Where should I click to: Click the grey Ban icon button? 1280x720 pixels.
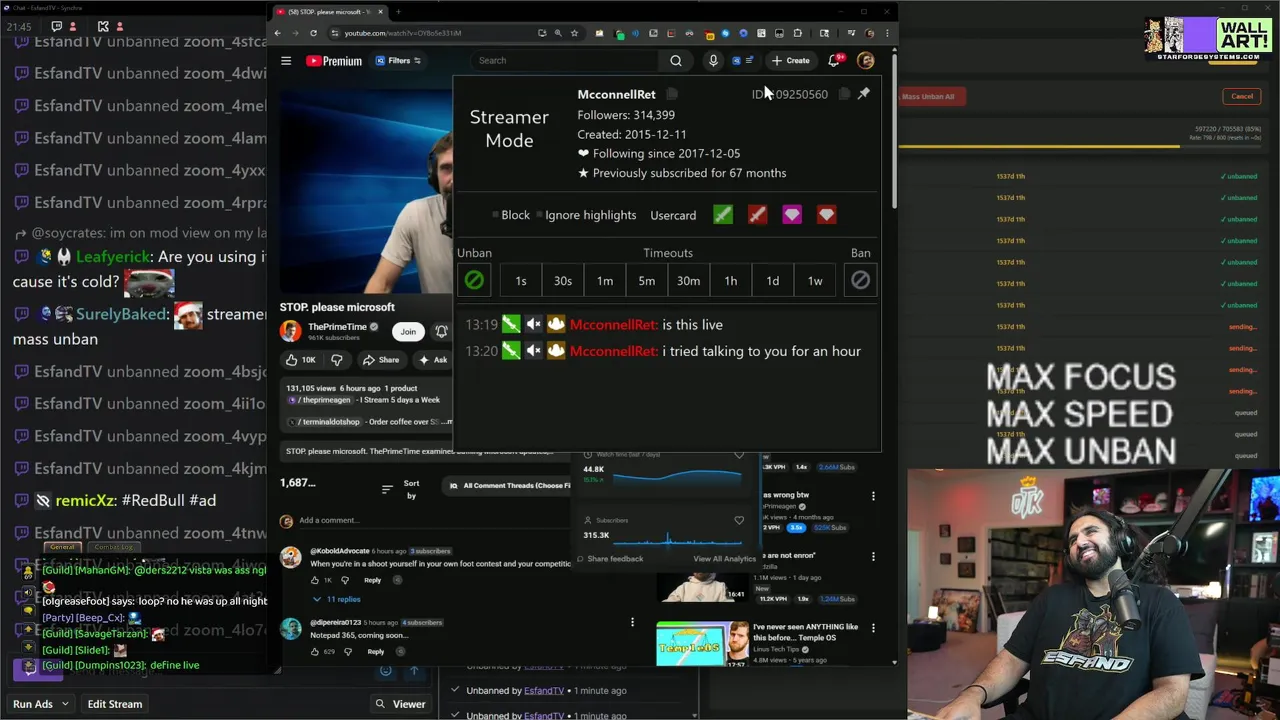point(860,281)
